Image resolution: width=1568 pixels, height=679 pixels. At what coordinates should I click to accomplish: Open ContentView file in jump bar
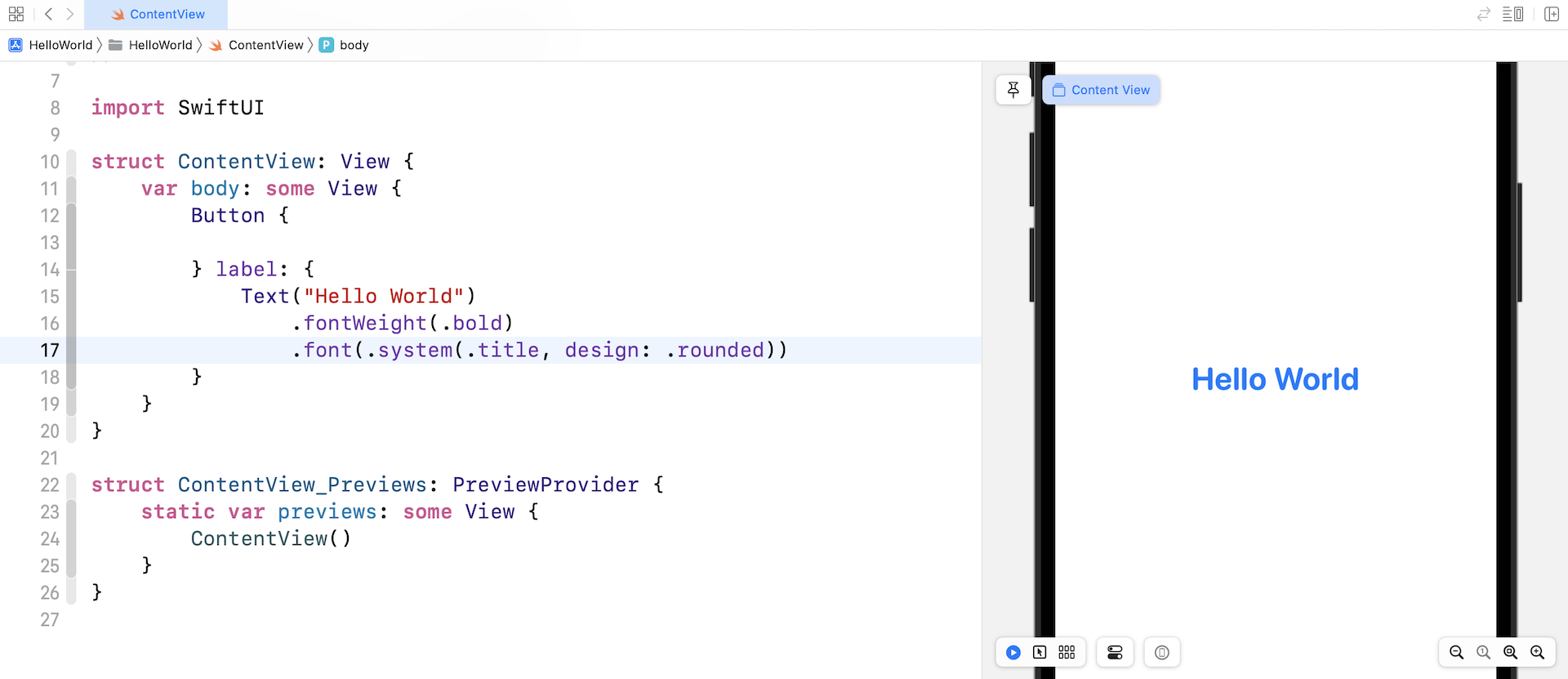256,45
